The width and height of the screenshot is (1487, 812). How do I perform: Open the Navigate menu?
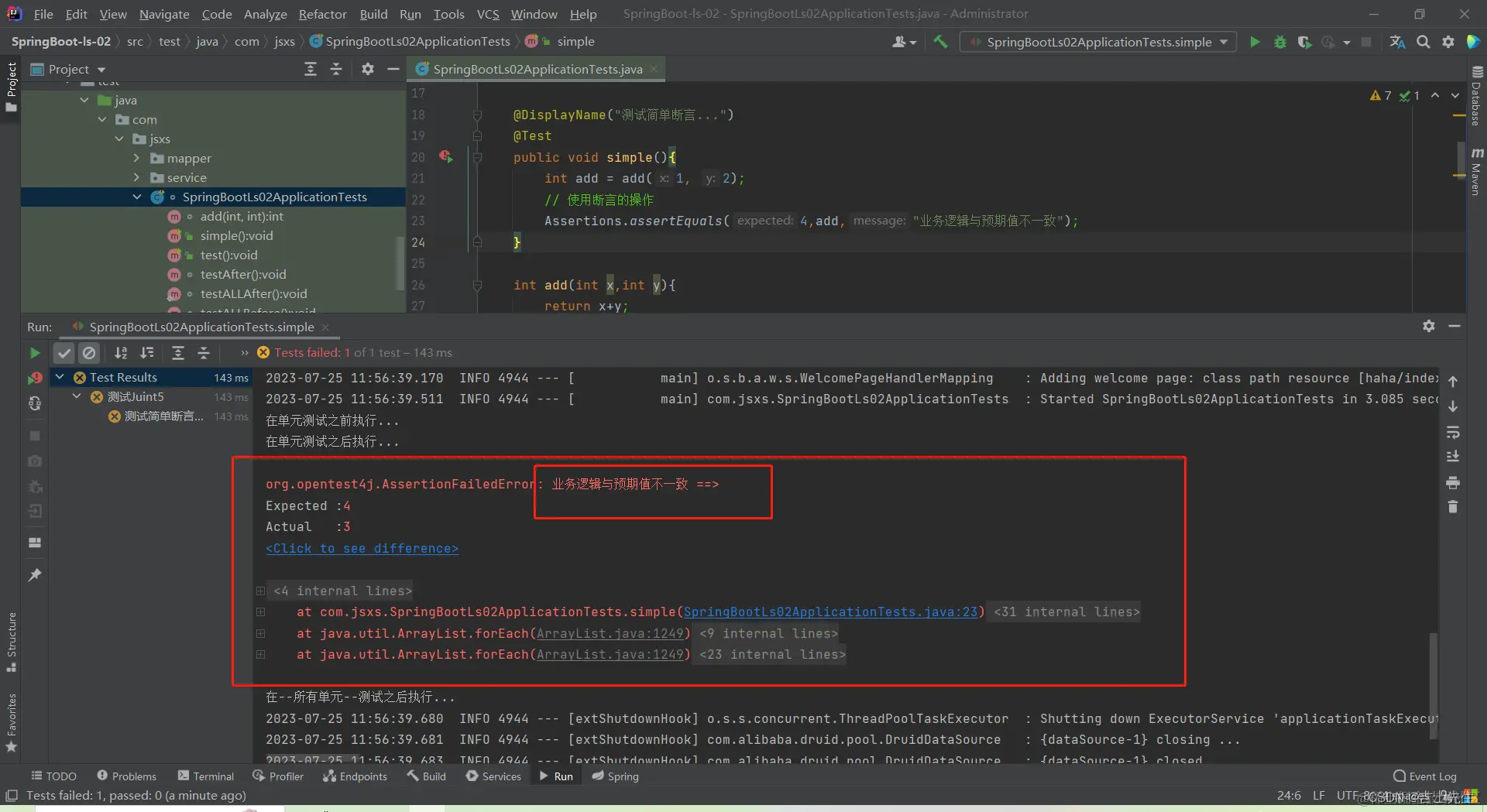click(164, 14)
